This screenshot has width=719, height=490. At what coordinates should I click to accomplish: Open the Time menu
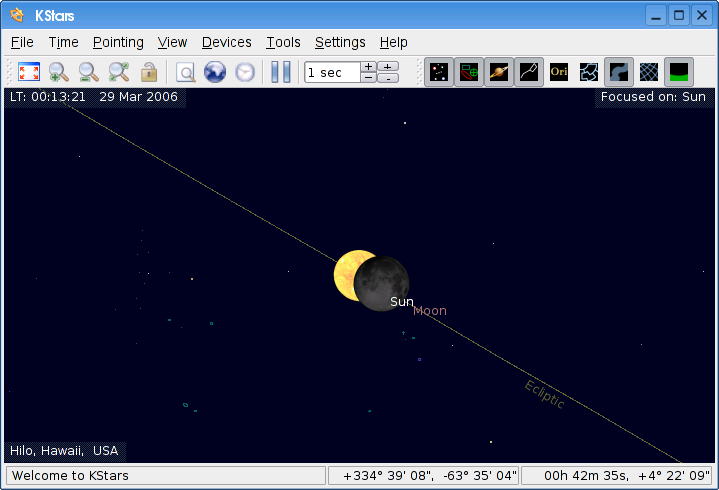(x=64, y=42)
